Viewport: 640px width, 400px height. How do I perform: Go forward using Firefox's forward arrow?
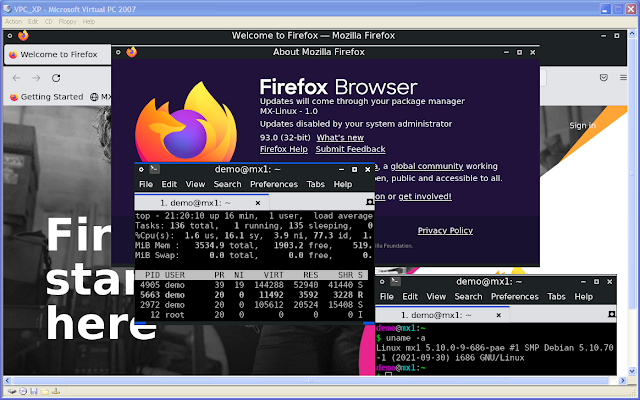[x=36, y=78]
